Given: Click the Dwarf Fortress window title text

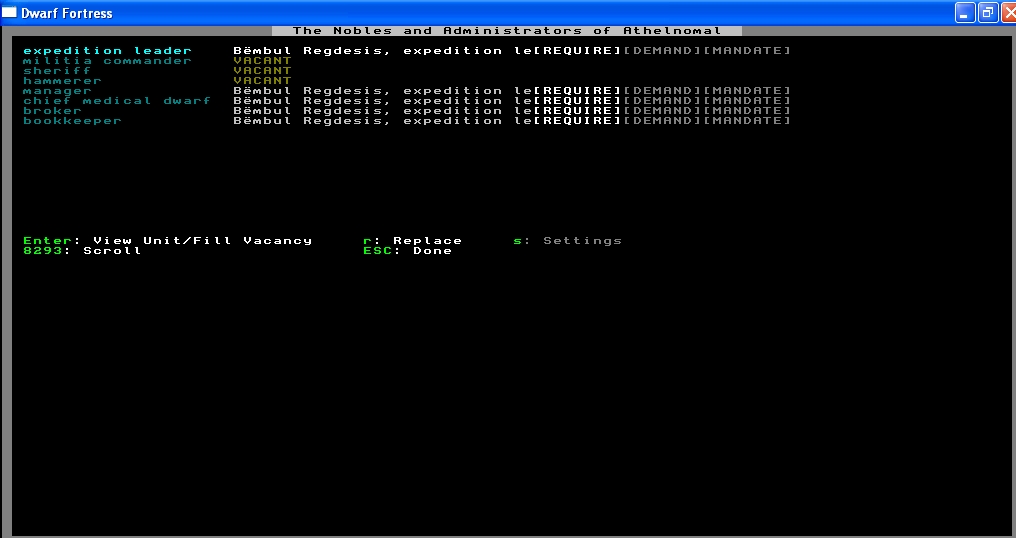Looking at the screenshot, I should [x=67, y=13].
